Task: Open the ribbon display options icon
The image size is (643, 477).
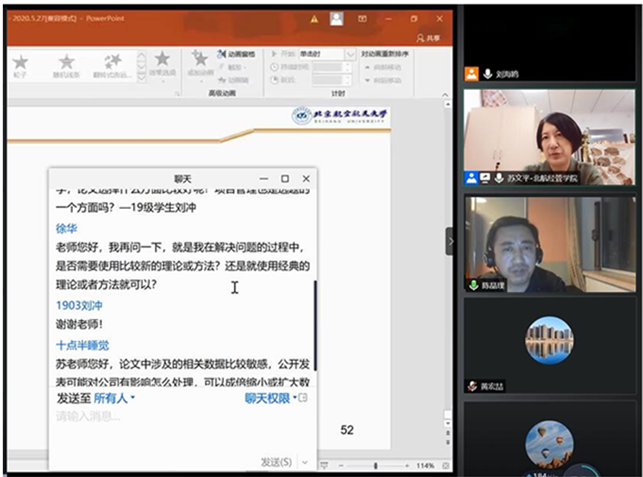Action: tap(363, 18)
